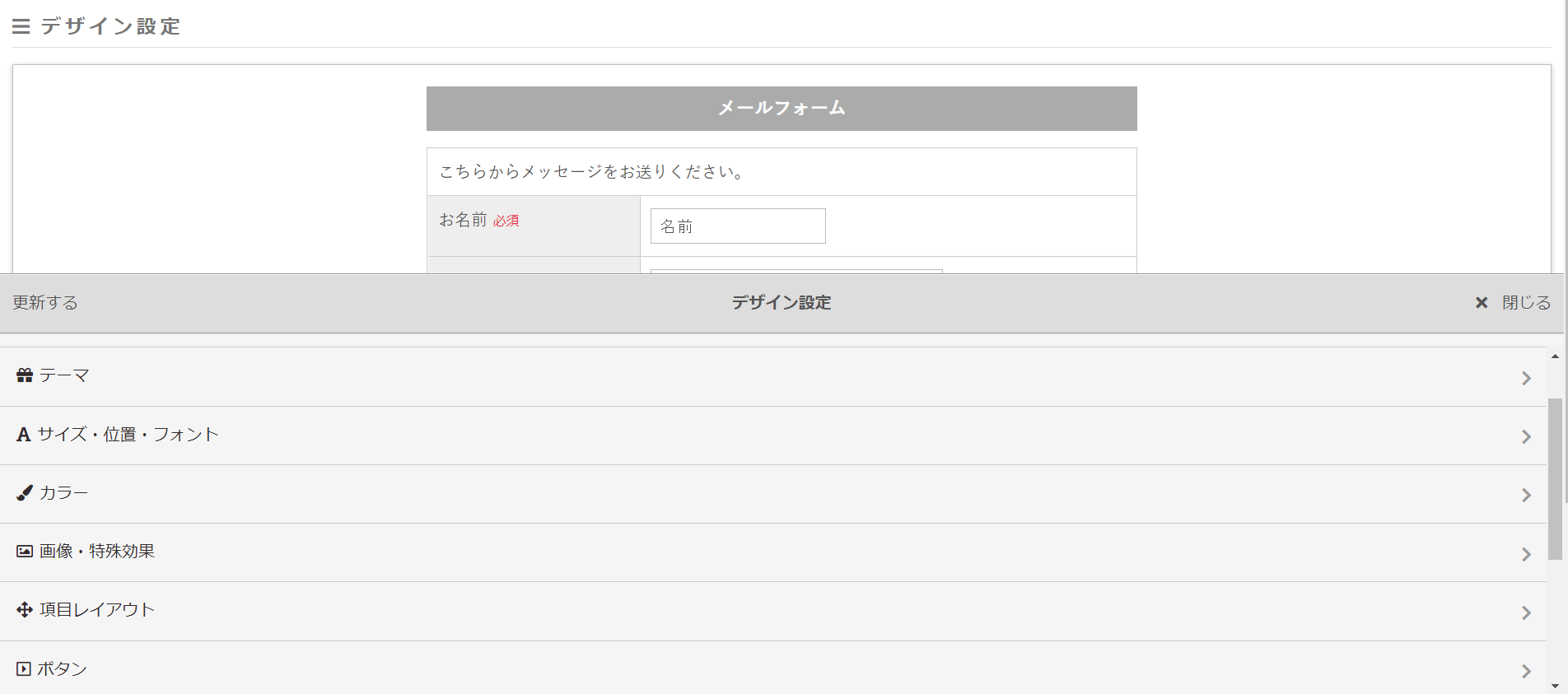
Task: Open the ボタン settings menu item
Action: click(x=63, y=669)
